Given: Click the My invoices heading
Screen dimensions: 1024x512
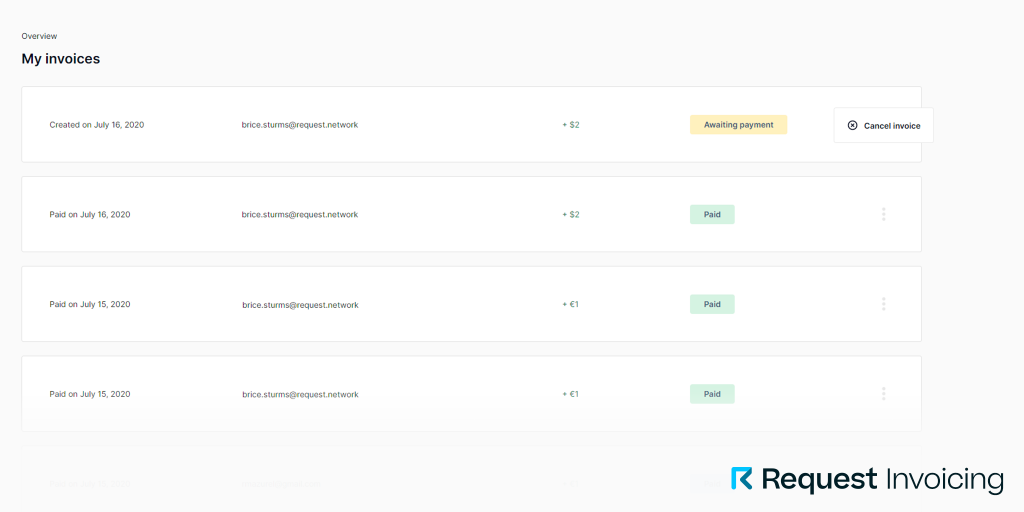Looking at the screenshot, I should pos(61,59).
